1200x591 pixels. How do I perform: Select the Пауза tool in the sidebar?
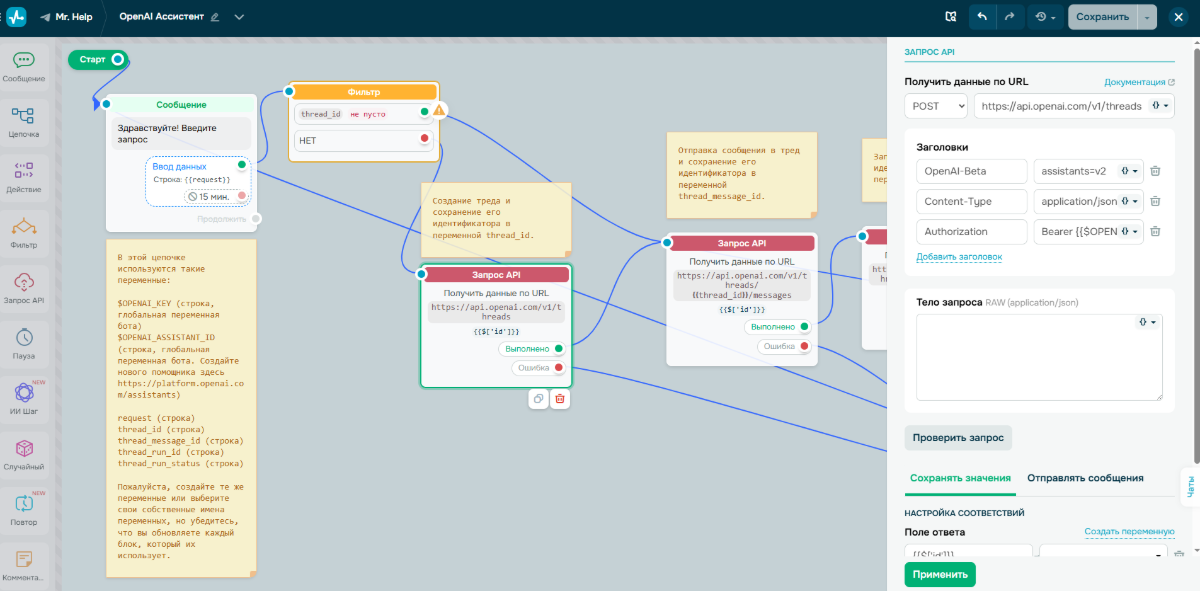click(x=24, y=344)
